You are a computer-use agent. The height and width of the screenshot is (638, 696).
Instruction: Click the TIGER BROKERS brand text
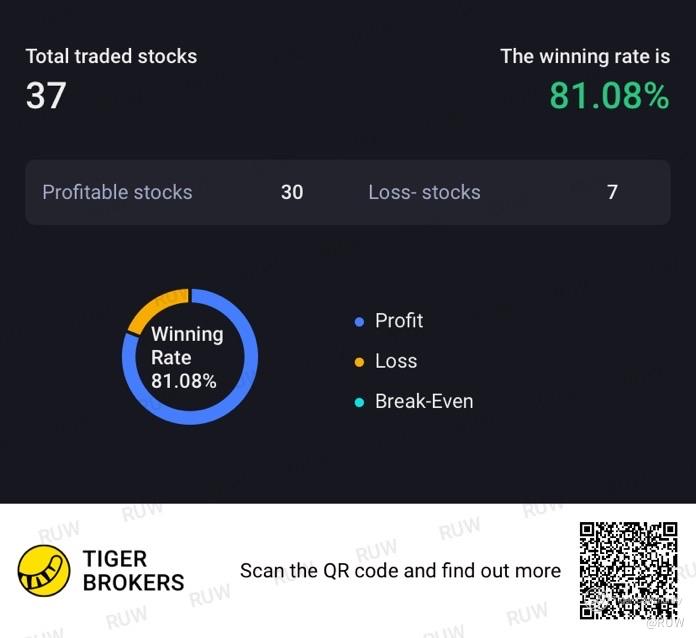pyautogui.click(x=133, y=571)
